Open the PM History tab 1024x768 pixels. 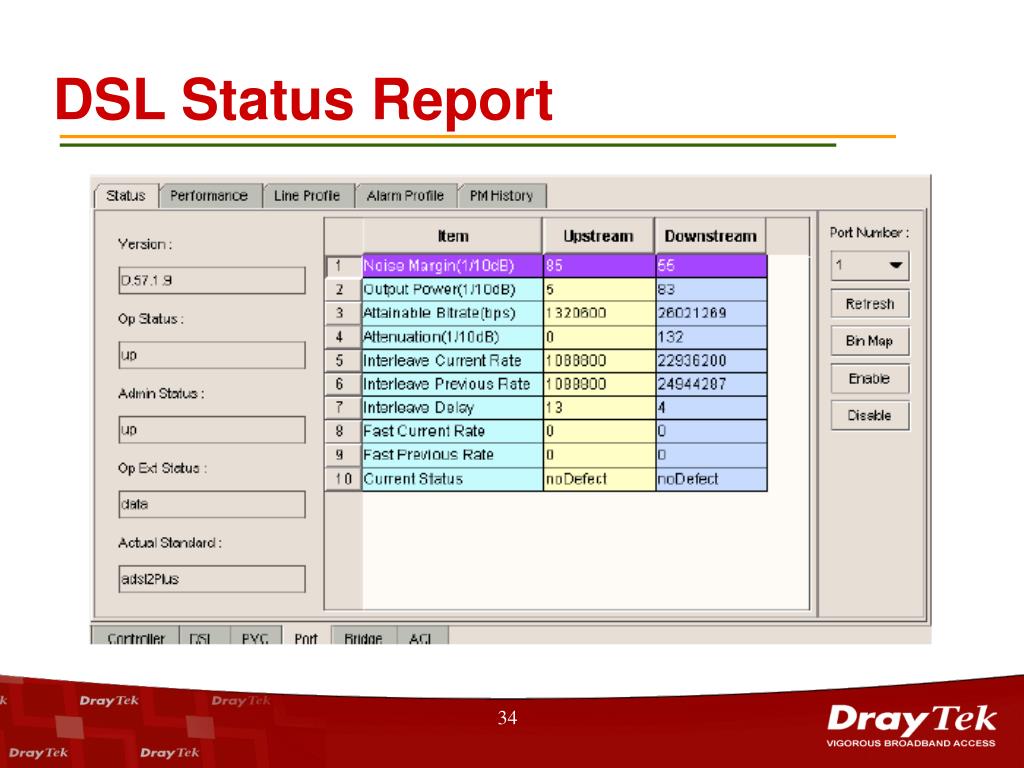tap(502, 195)
